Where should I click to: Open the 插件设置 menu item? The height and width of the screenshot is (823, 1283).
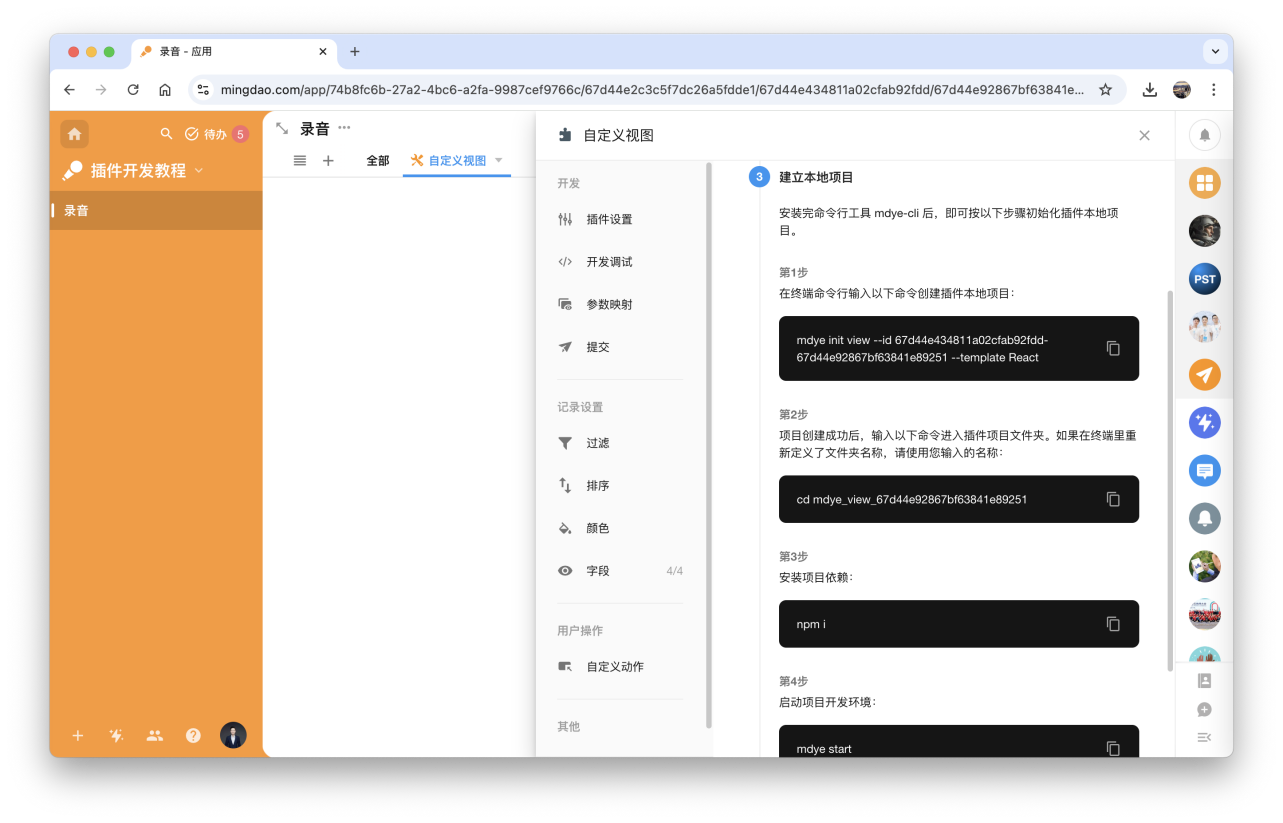(x=609, y=219)
